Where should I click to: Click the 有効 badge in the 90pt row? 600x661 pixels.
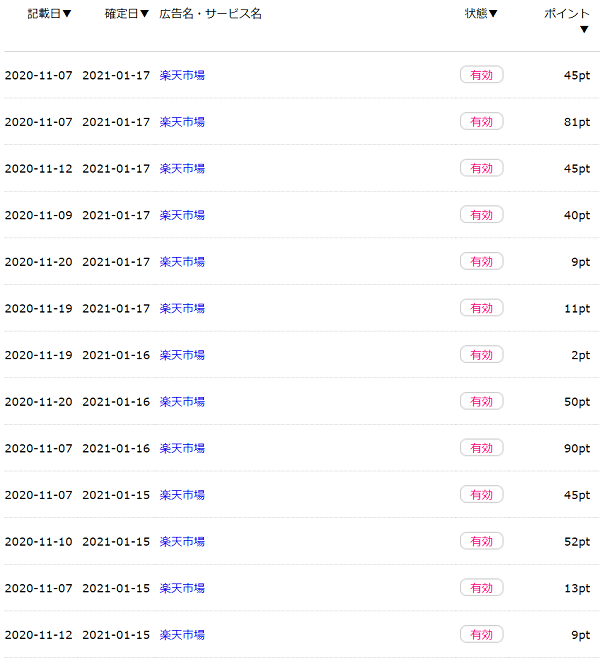481,448
